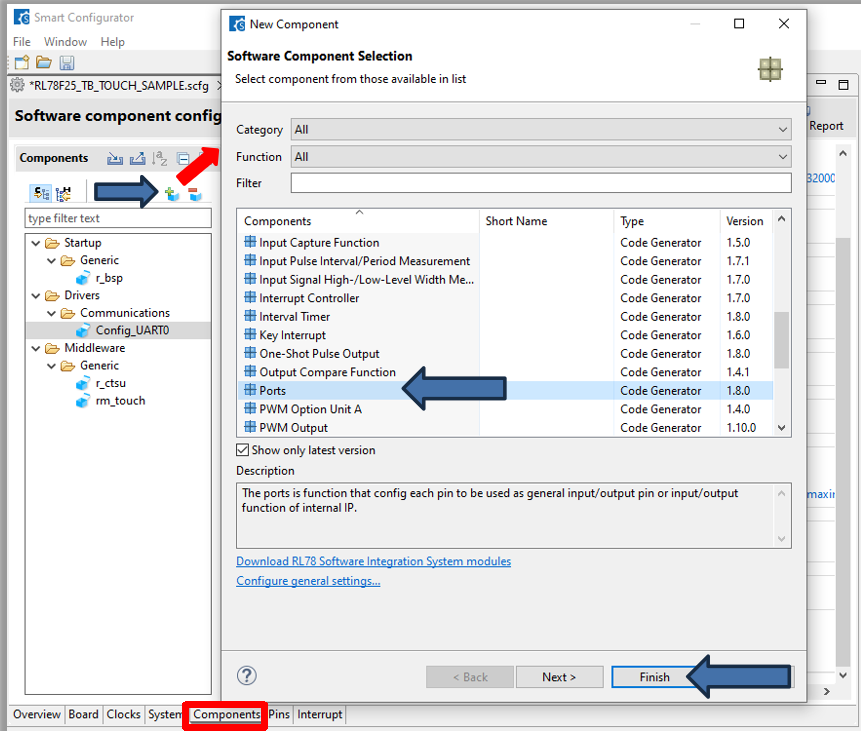The height and width of the screenshot is (731, 861).
Task: Click the Import configuration icon in Components panel
Action: coord(115,158)
